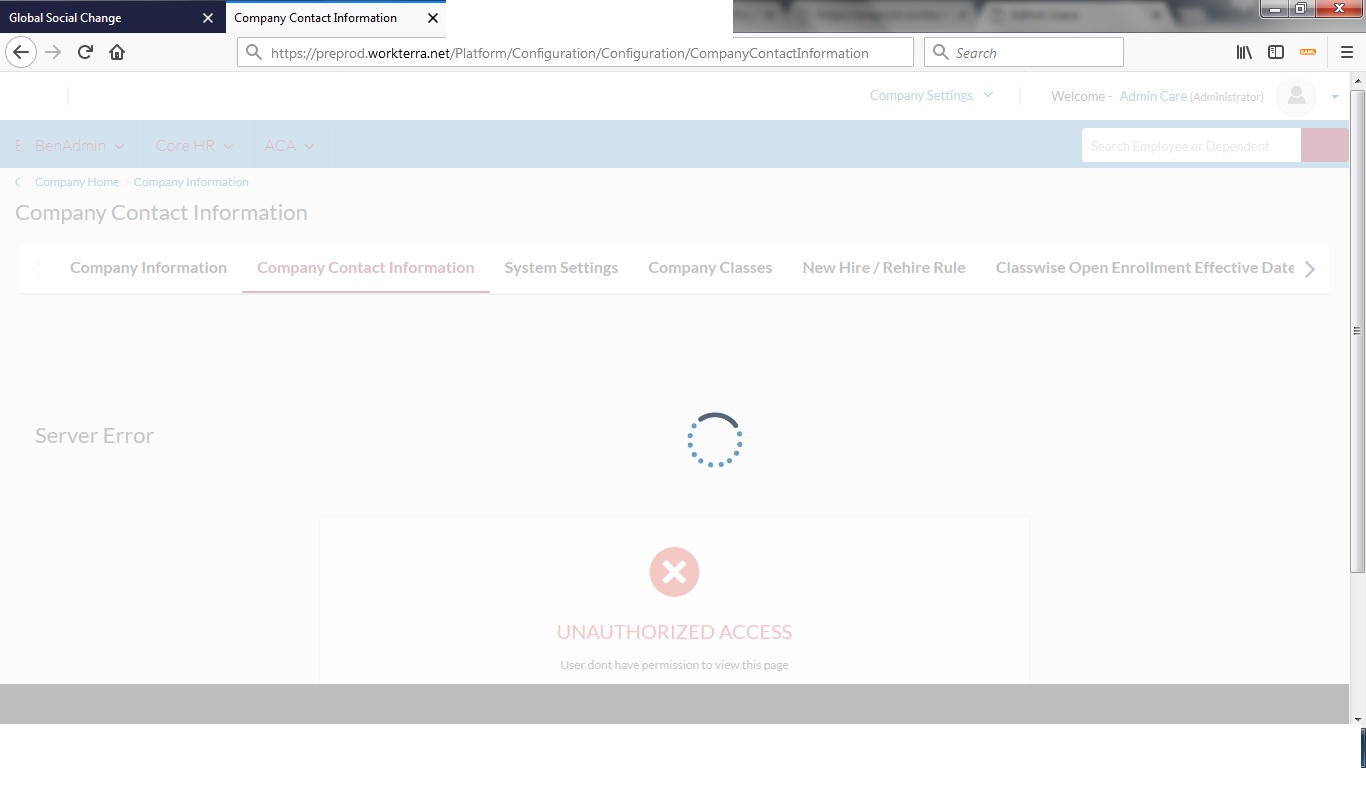Open the ACA dropdown menu
The width and height of the screenshot is (1366, 812).
[289, 146]
